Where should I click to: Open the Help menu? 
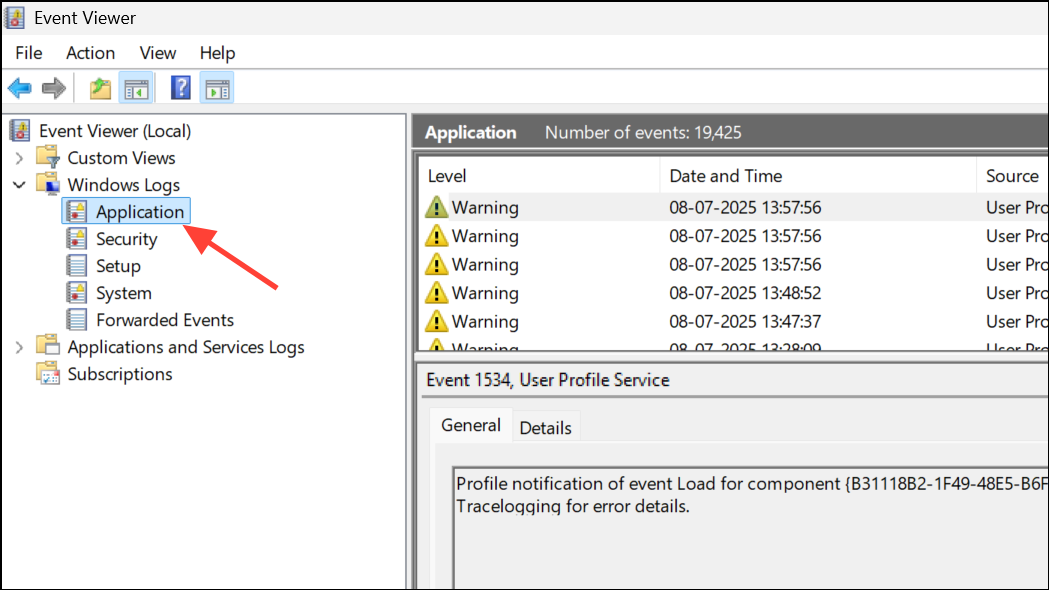[217, 53]
